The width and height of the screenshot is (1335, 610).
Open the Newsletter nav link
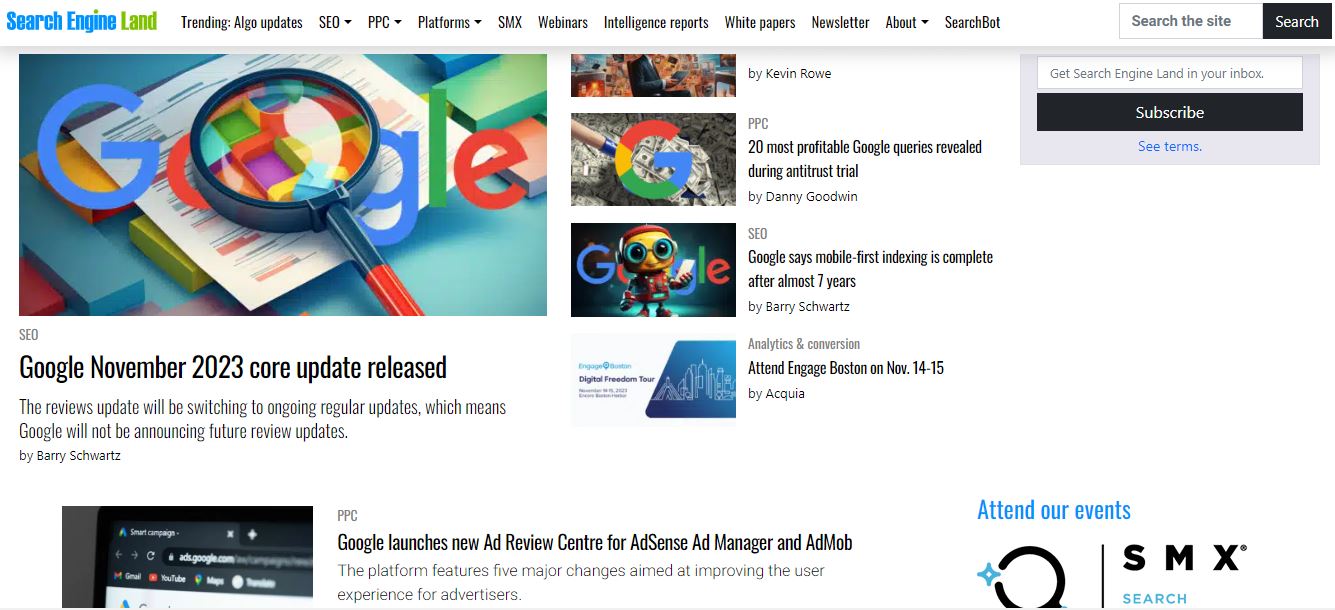point(840,22)
